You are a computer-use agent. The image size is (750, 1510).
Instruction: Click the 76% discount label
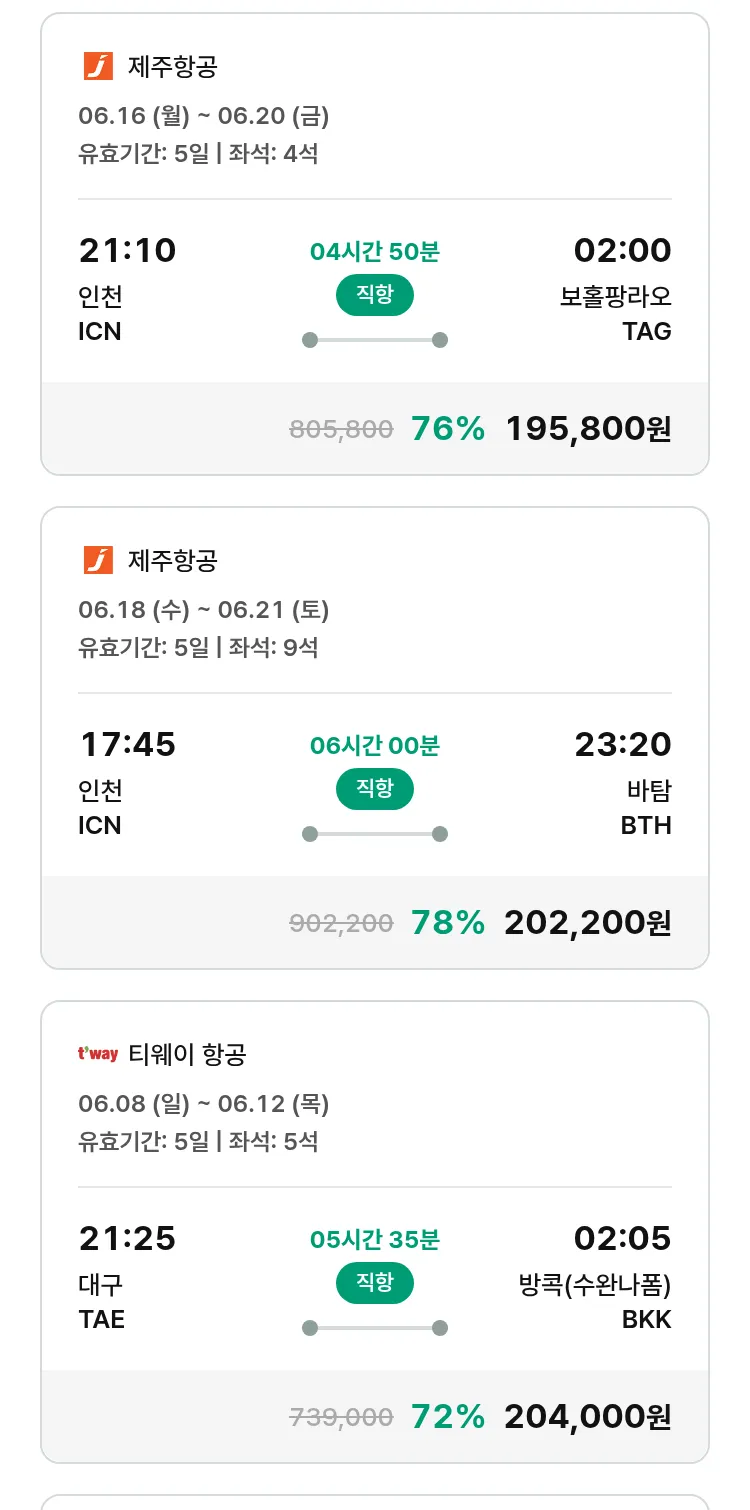tap(448, 429)
